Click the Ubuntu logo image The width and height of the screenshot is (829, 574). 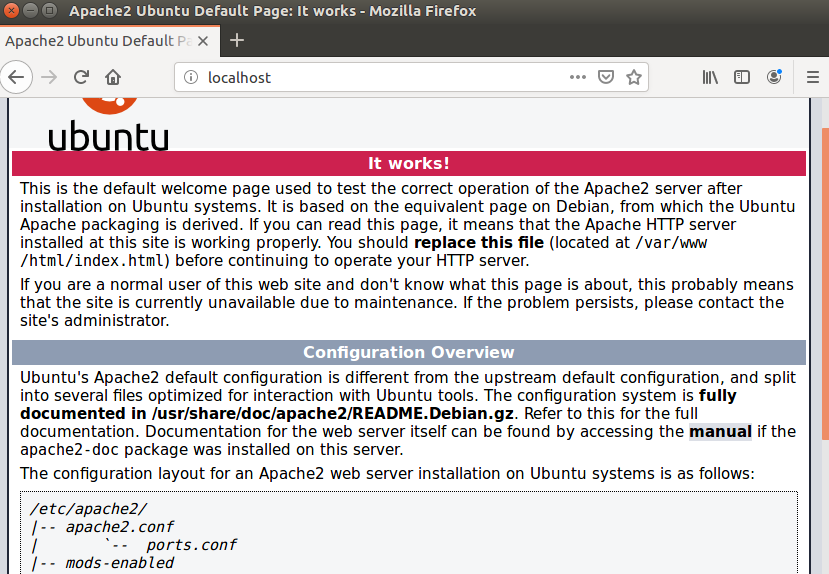[109, 124]
